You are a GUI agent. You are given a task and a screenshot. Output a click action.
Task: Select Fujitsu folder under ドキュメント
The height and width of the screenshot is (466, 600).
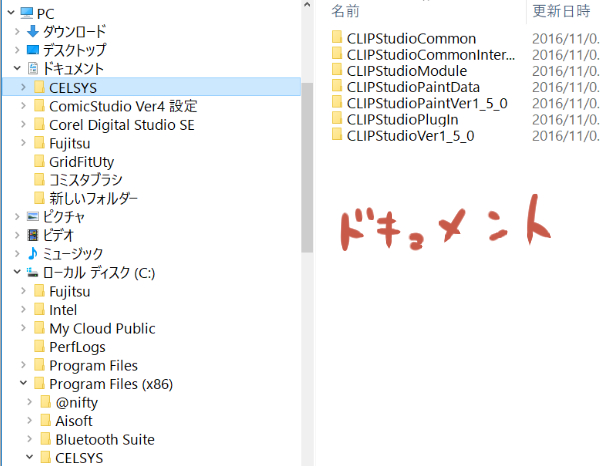70,143
